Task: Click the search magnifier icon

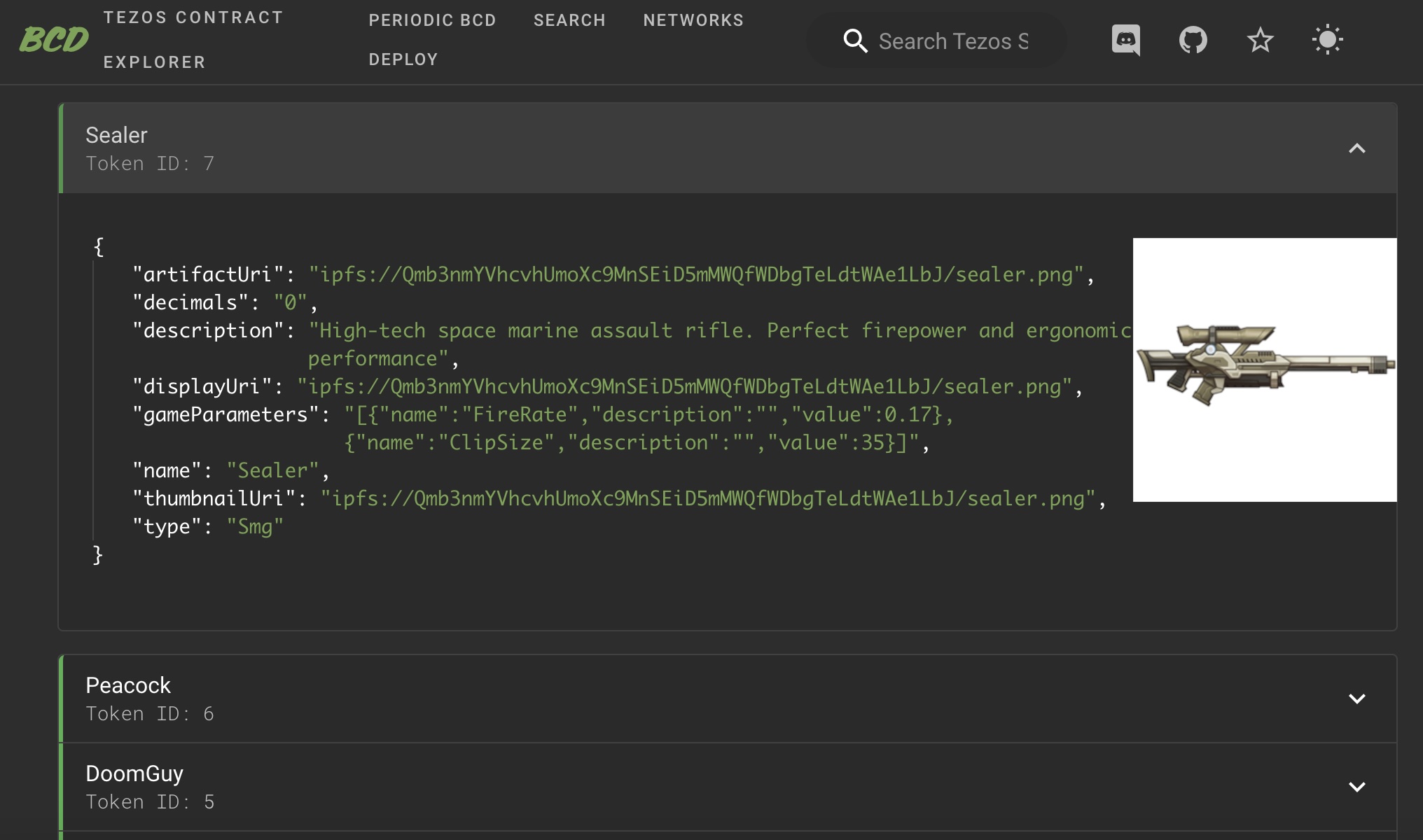Action: (855, 41)
